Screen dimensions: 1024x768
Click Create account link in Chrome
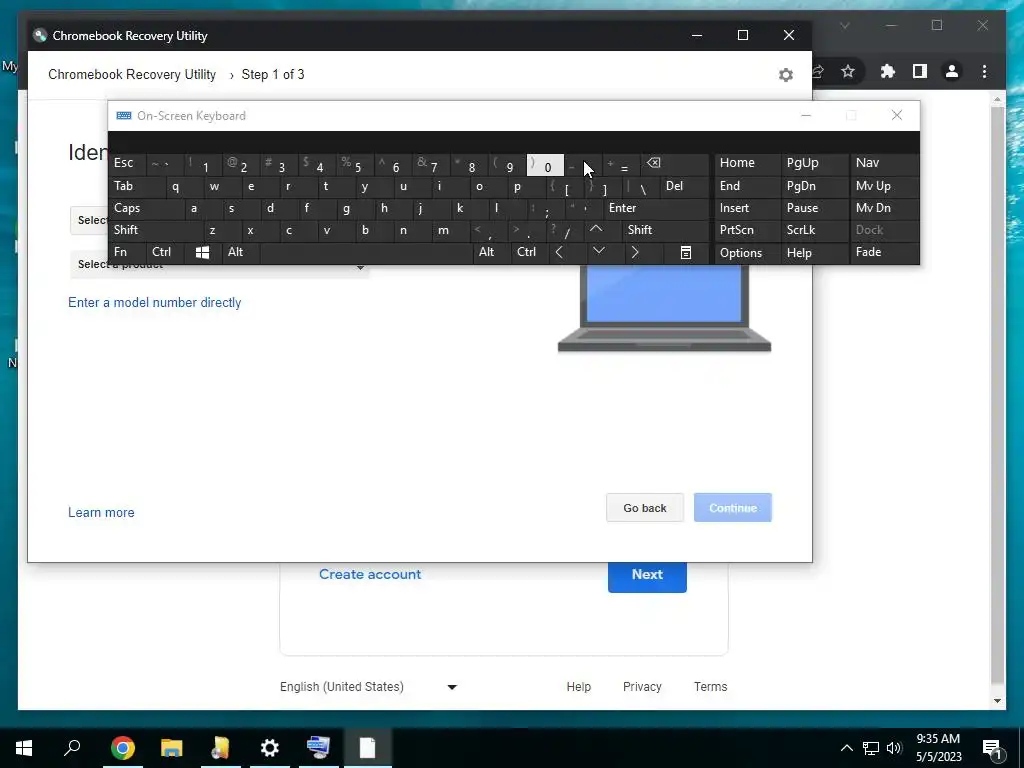[x=370, y=575]
